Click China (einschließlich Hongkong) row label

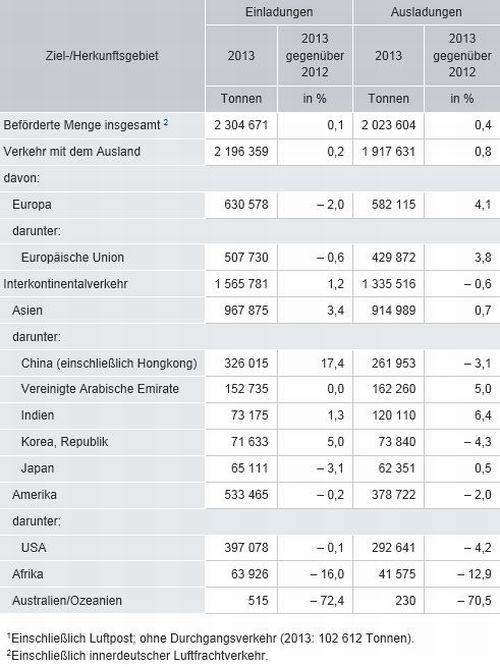tap(109, 363)
